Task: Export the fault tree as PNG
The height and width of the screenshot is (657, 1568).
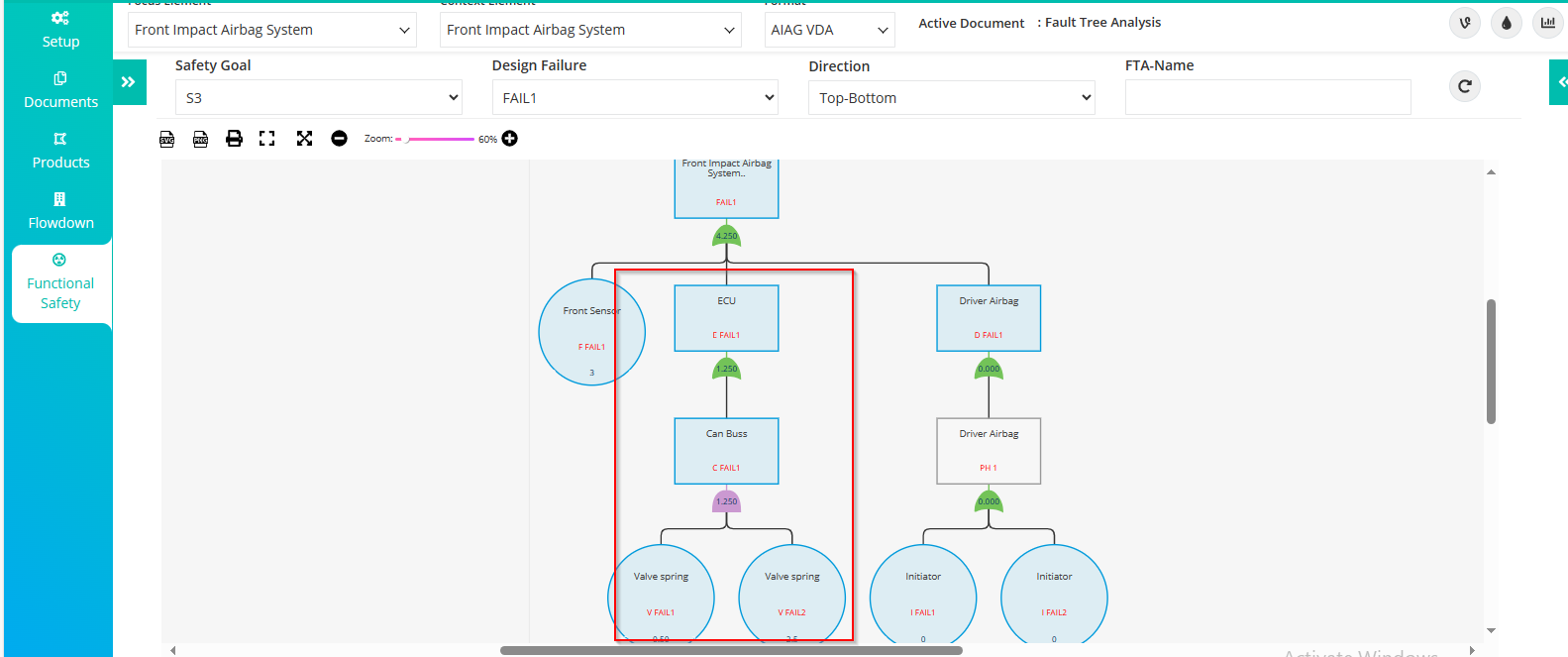Action: point(200,139)
